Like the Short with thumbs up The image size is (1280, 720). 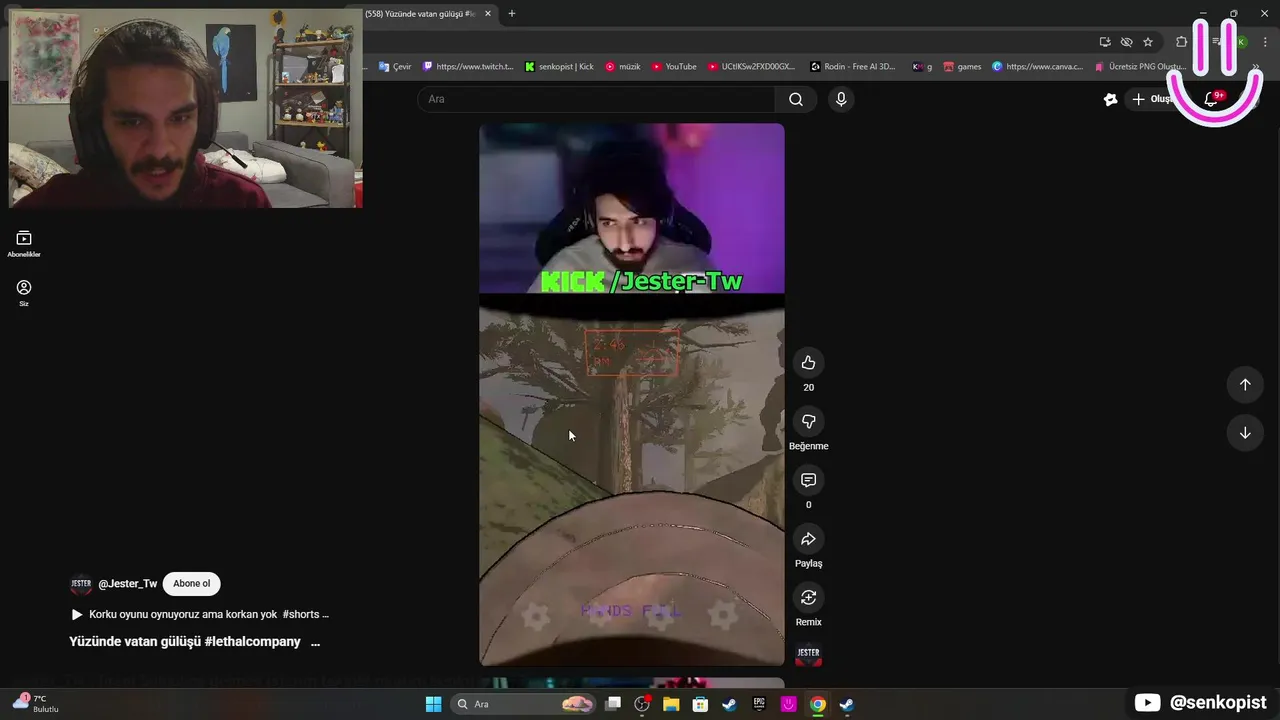[x=808, y=363]
